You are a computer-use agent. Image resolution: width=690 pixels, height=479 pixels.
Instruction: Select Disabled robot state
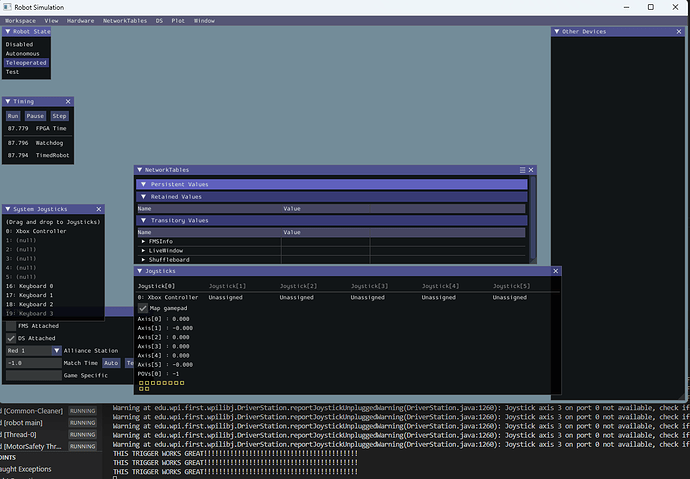[x=26, y=44]
